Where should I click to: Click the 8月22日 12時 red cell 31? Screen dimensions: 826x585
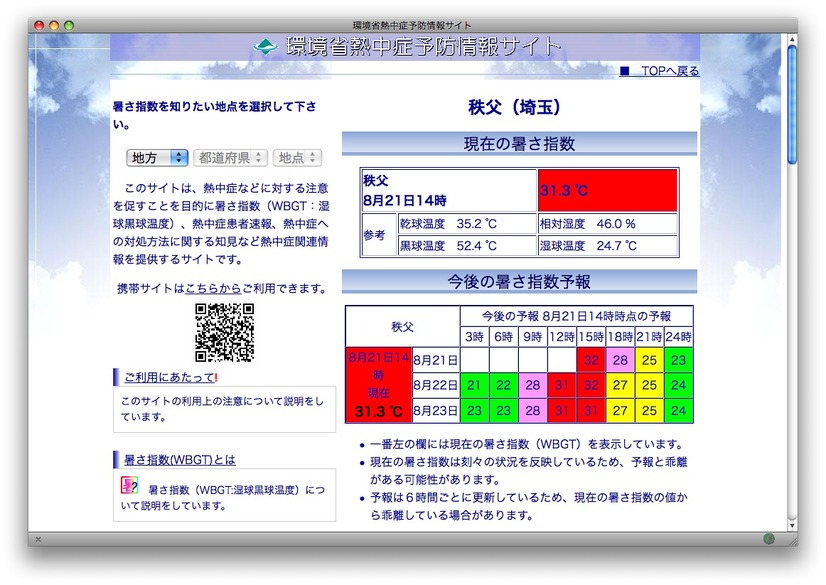[x=562, y=385]
